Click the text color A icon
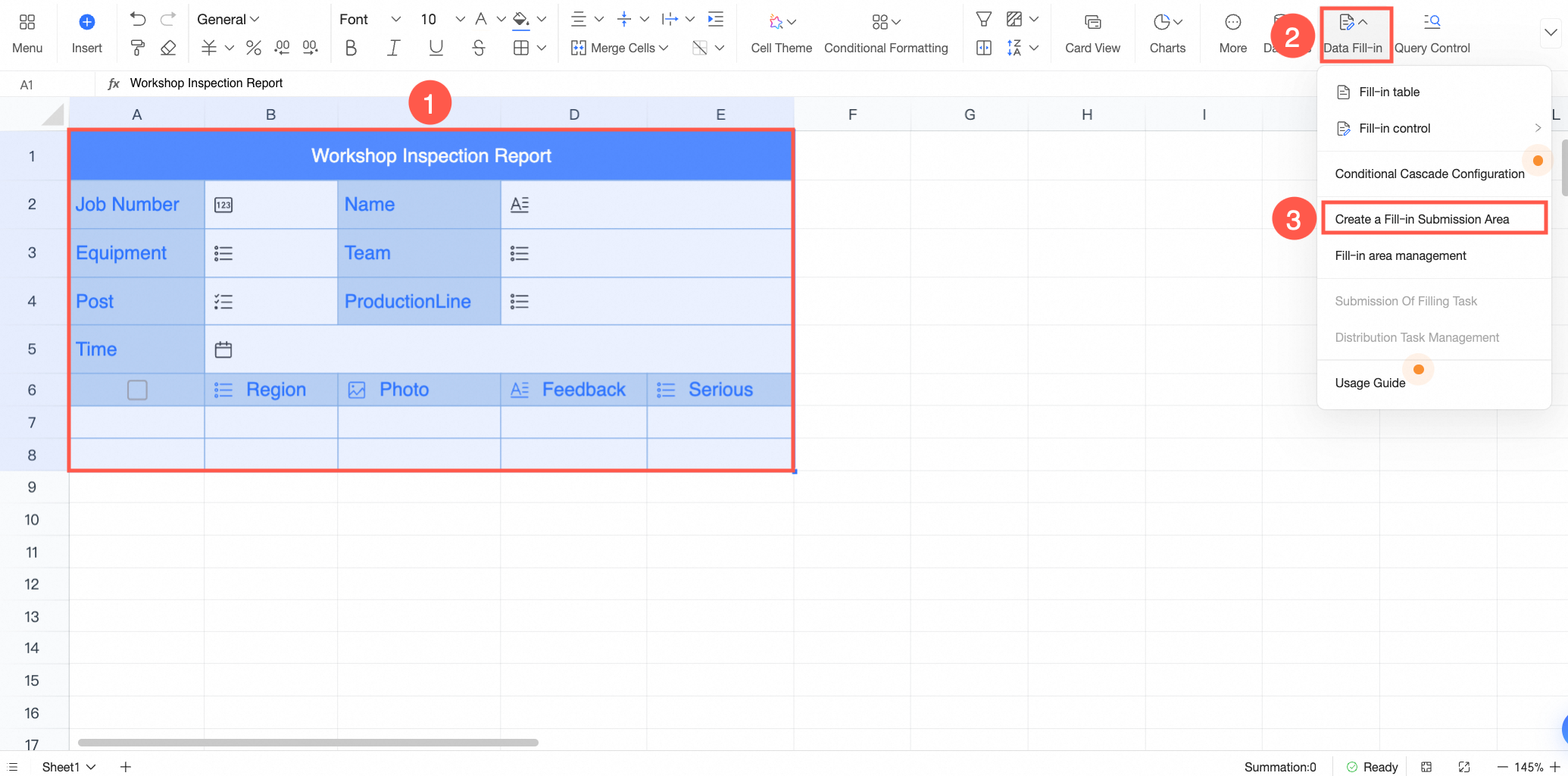 (x=481, y=19)
